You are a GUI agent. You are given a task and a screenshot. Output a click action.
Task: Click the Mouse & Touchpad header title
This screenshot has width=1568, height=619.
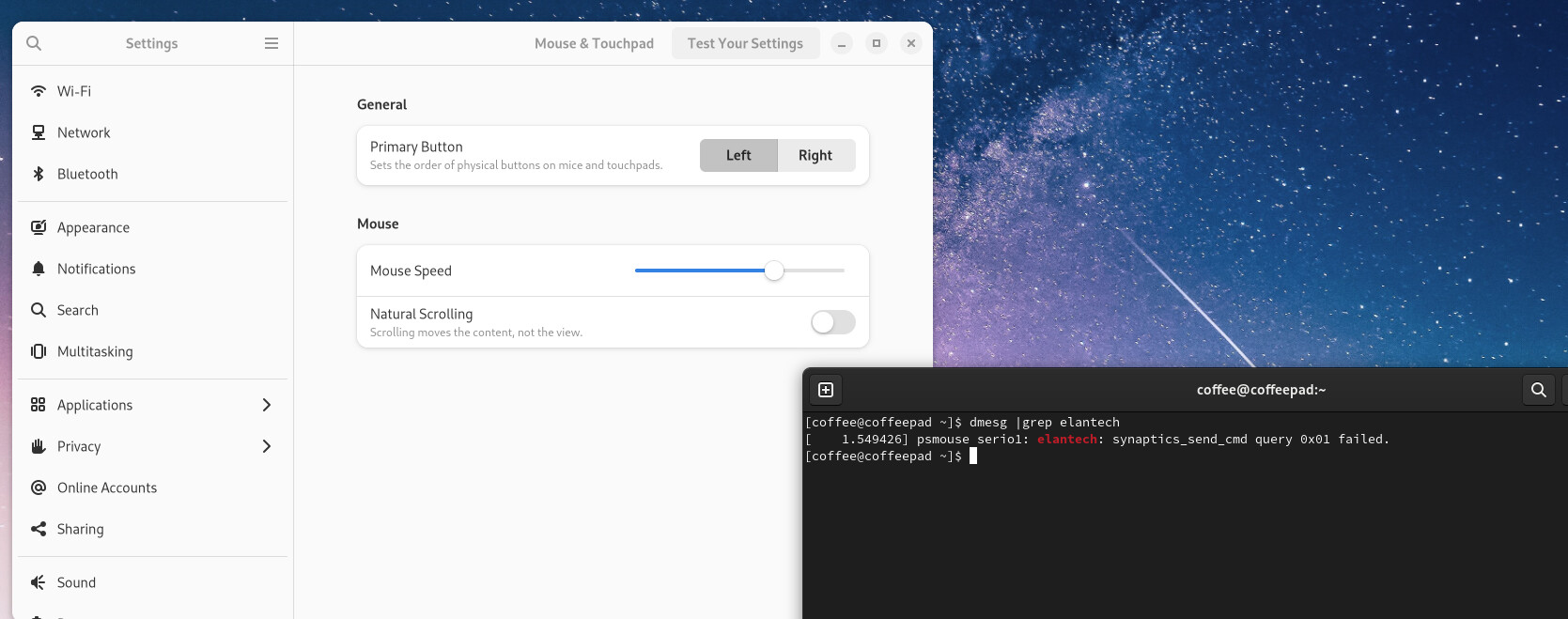pyautogui.click(x=594, y=43)
